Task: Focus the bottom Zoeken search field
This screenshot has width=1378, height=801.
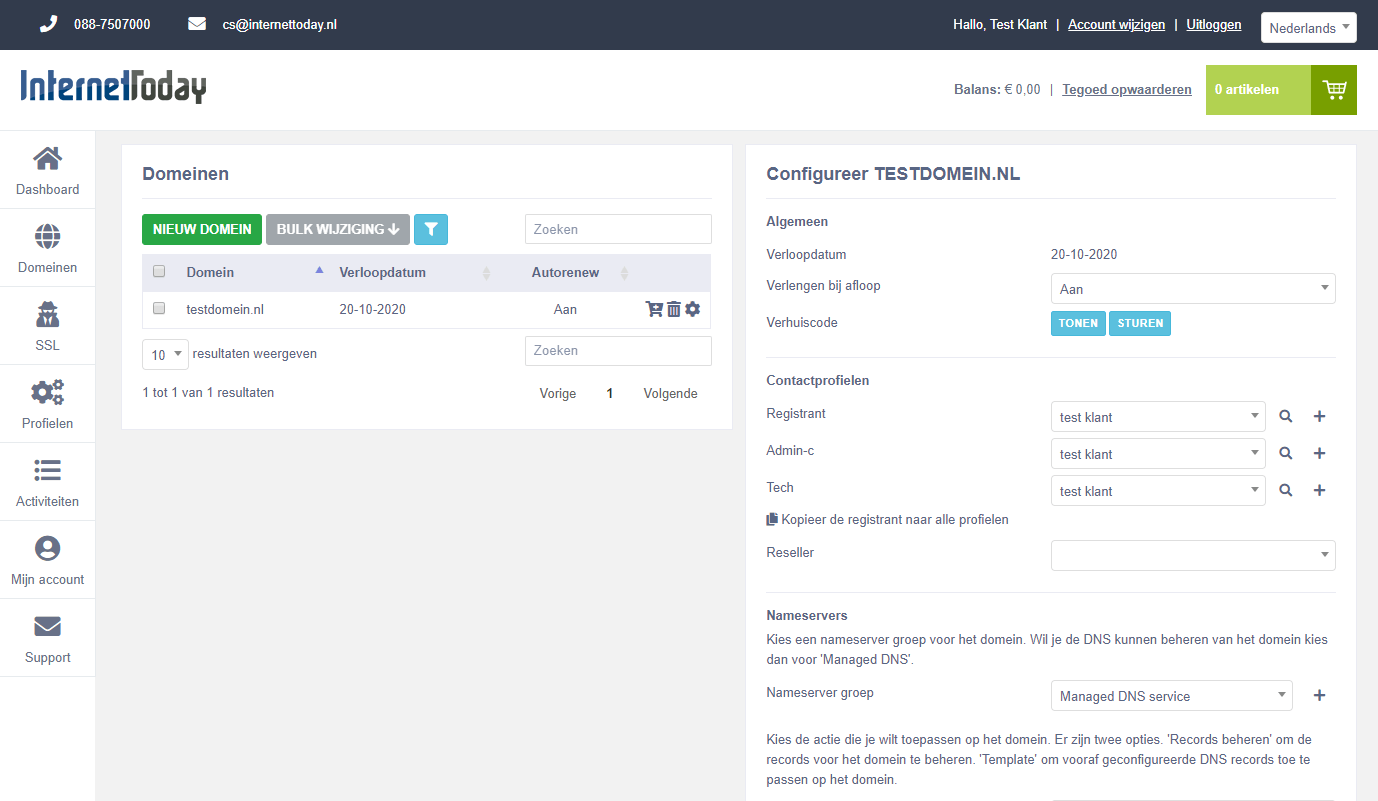Action: [618, 351]
